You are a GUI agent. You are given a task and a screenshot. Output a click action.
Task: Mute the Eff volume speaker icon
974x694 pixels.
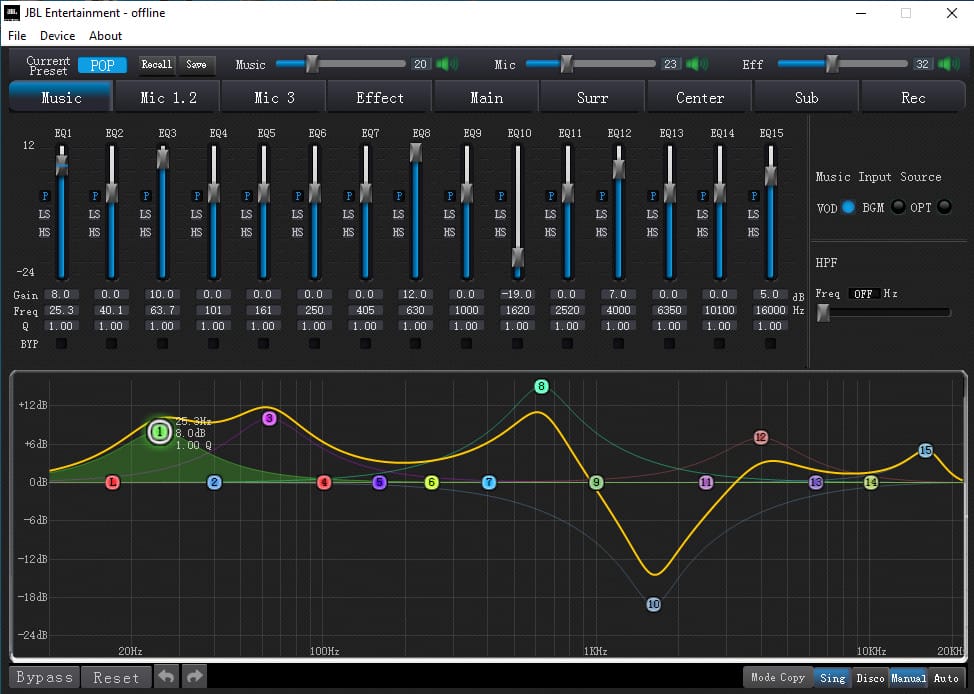click(x=949, y=64)
